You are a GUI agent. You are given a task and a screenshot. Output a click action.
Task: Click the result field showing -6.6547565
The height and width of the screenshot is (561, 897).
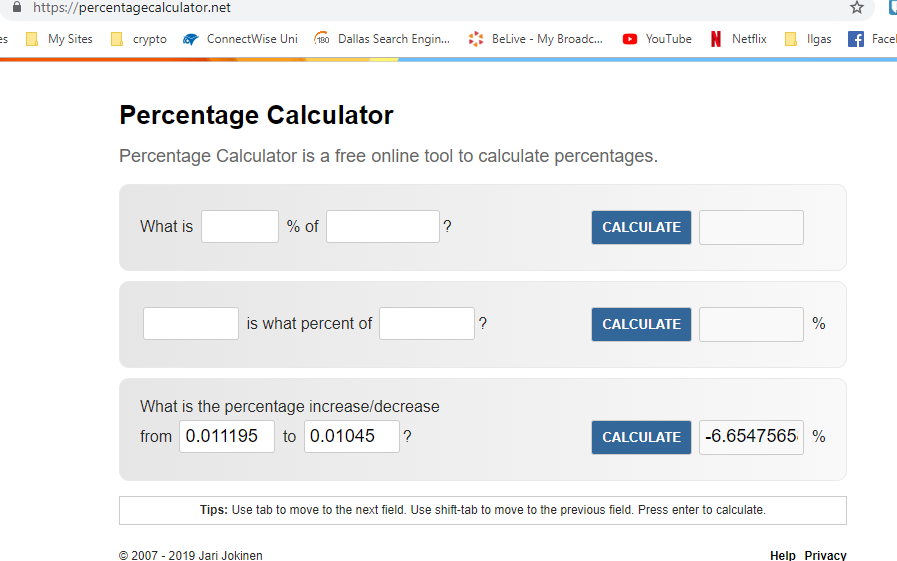coord(751,437)
